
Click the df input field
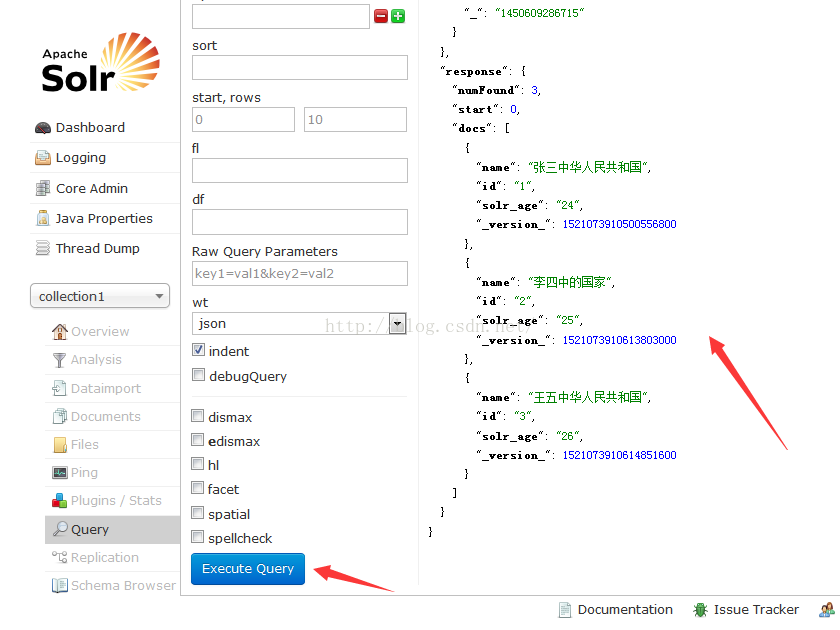pos(300,222)
